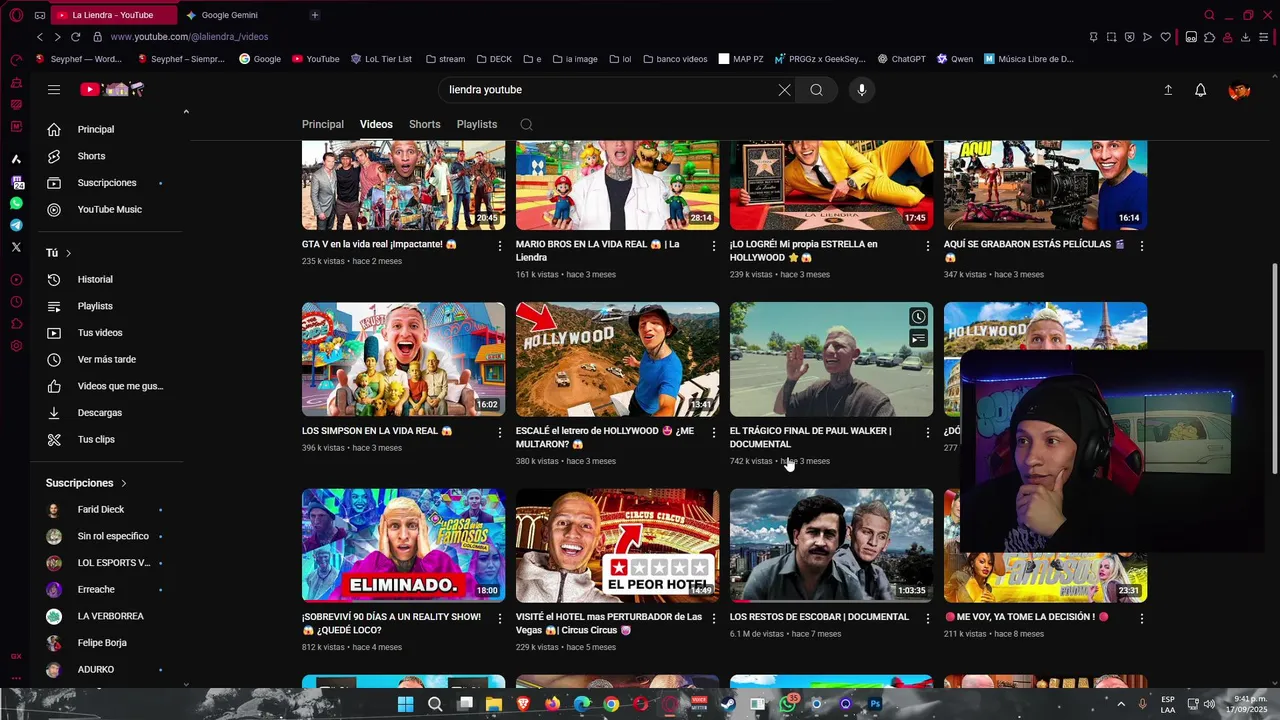The width and height of the screenshot is (1280, 720).
Task: Open the extensions cube icon
Action: (1209, 37)
